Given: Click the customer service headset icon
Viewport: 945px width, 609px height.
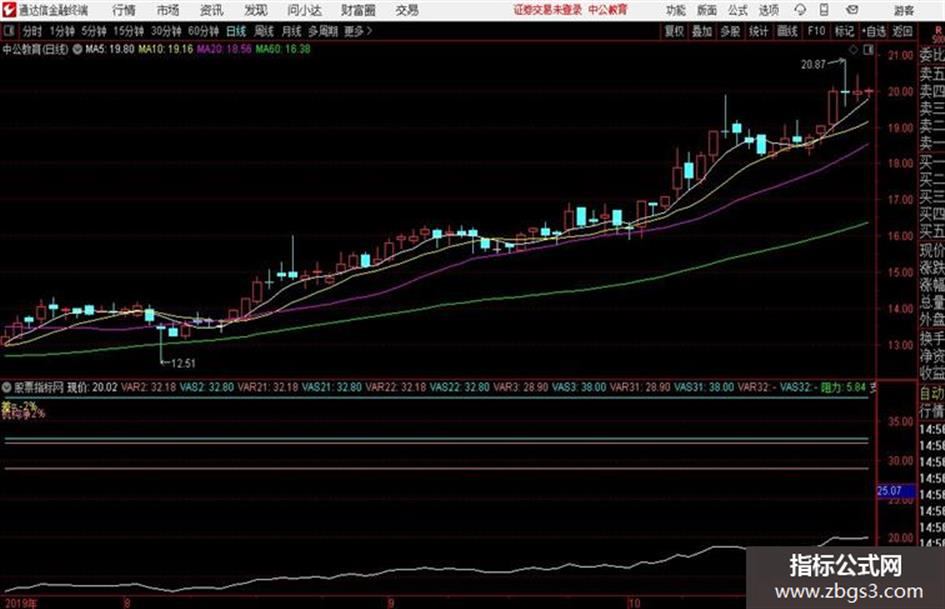Looking at the screenshot, I should pyautogui.click(x=800, y=10).
